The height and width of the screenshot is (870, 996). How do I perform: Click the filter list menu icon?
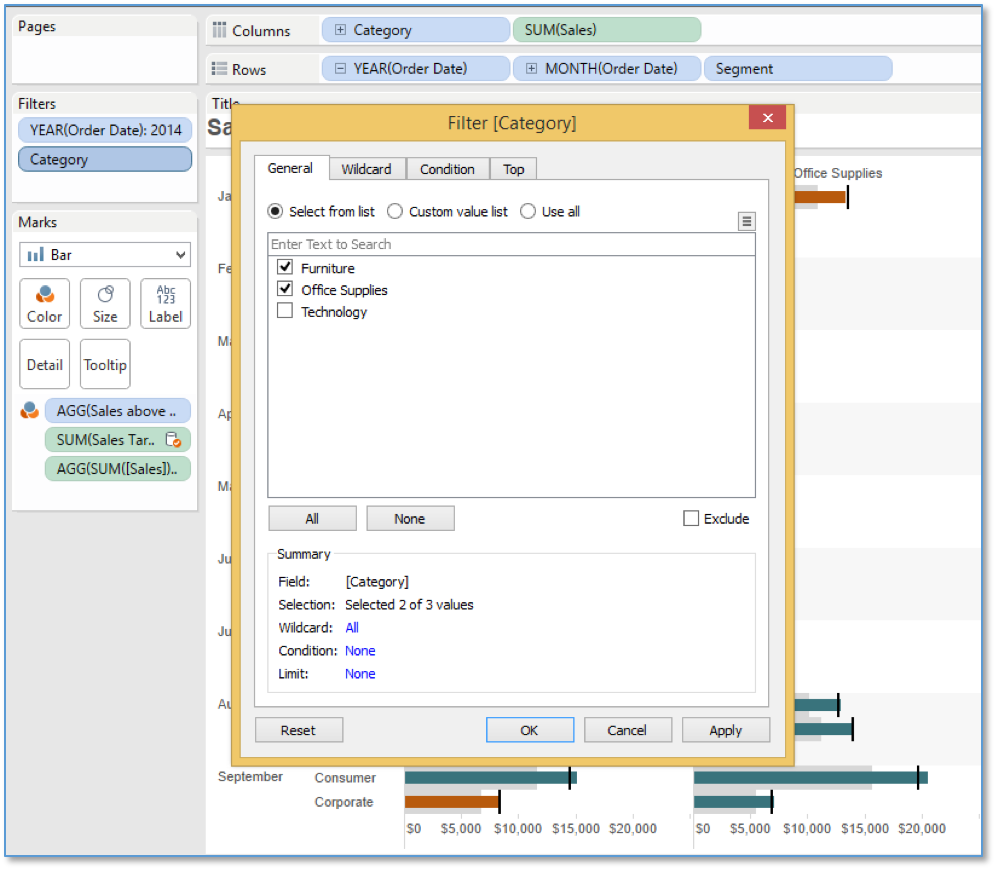pos(746,221)
